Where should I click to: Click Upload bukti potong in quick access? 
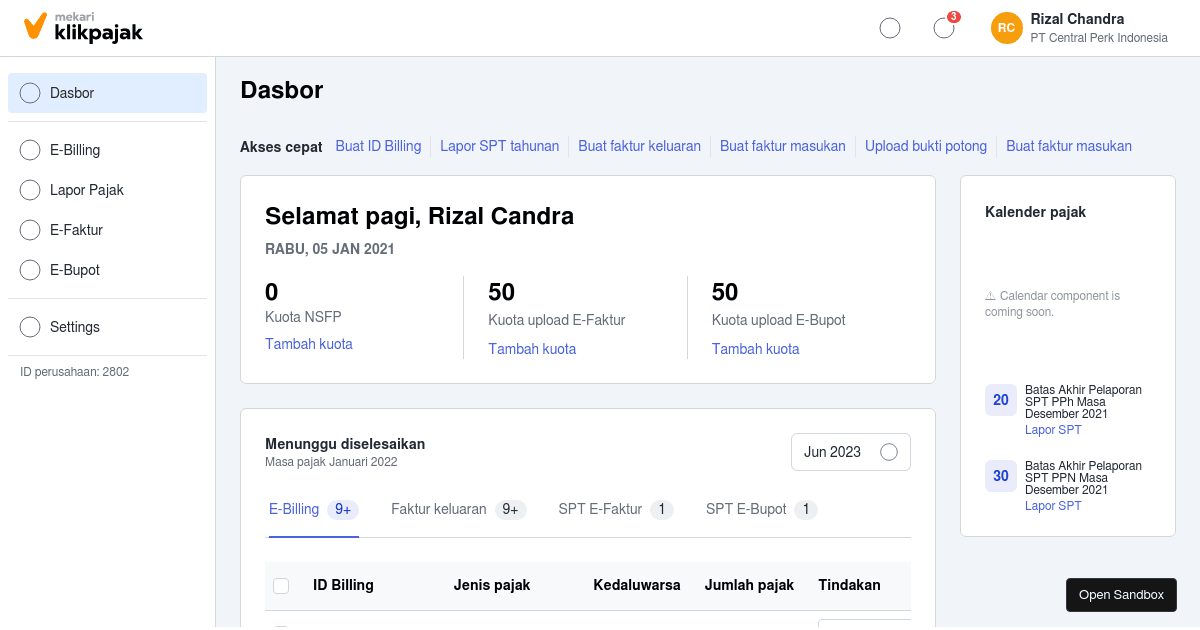click(925, 146)
